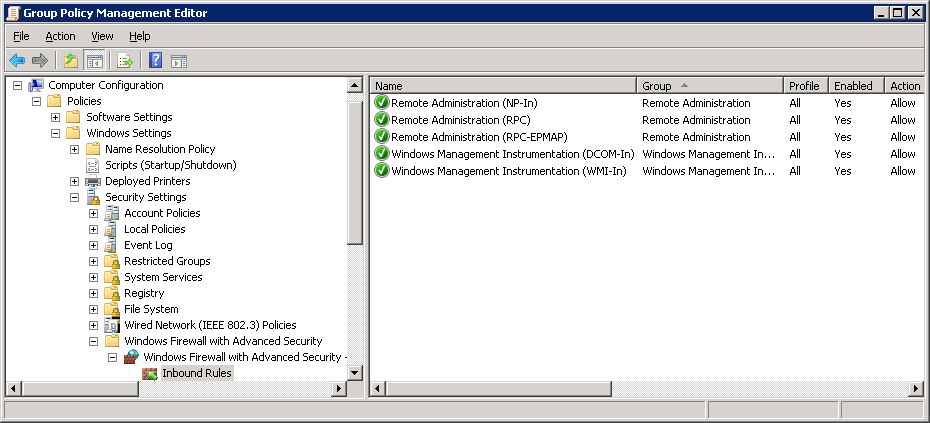Collapse Windows Firewall with Advanced Security folder

click(x=93, y=342)
